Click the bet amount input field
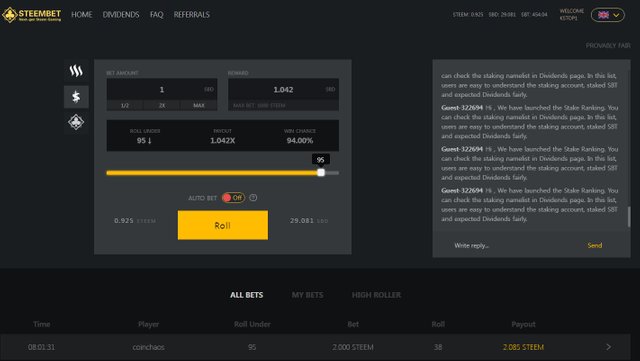The width and height of the screenshot is (640, 361). 162,89
